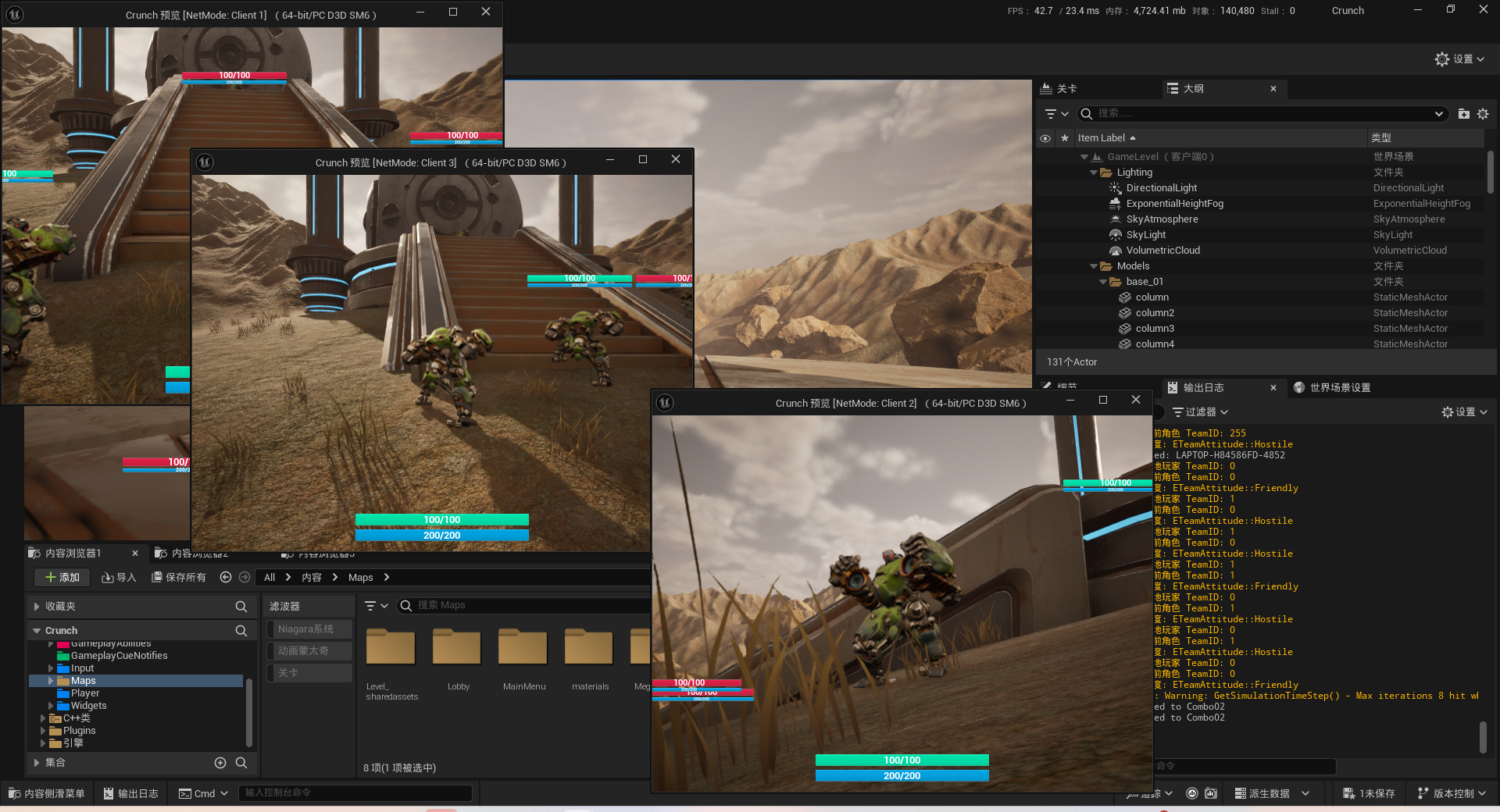The width and height of the screenshot is (1500, 812).
Task: Open the 世界场景设置 world settings tab
Action: (x=1332, y=388)
